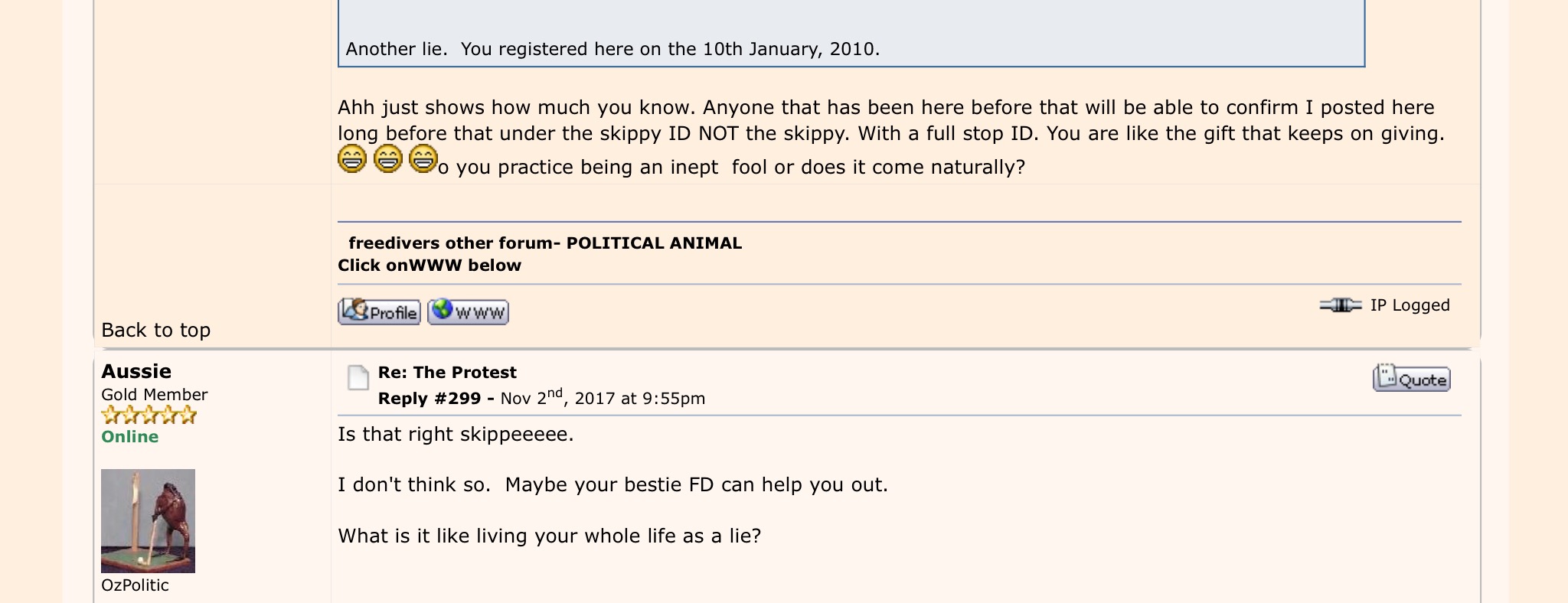
Task: Click the "Gold Member" rank label
Action: click(x=154, y=395)
